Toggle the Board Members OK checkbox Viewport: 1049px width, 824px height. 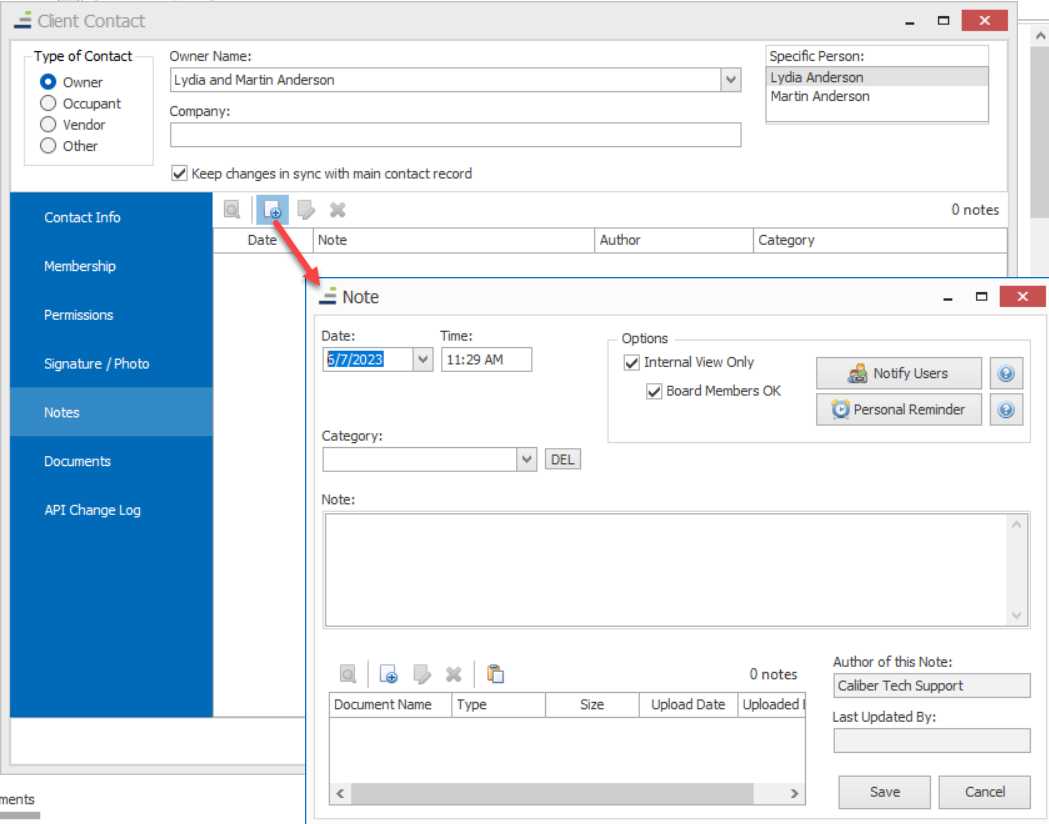(x=655, y=391)
